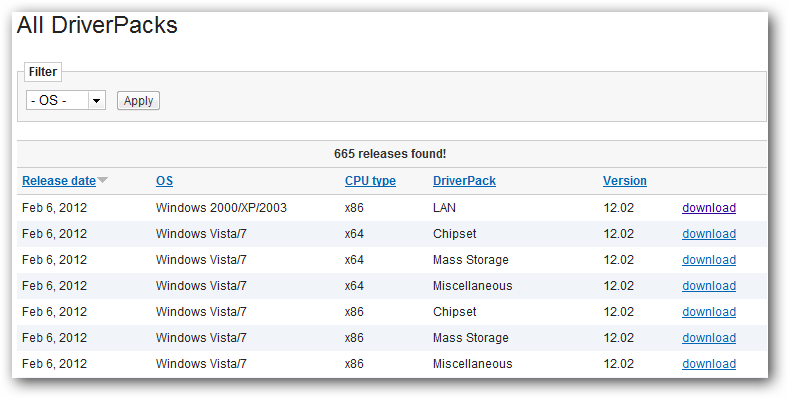The width and height of the screenshot is (788, 398).
Task: Click 'Mass Storage' in the x64 row
Action: (471, 260)
